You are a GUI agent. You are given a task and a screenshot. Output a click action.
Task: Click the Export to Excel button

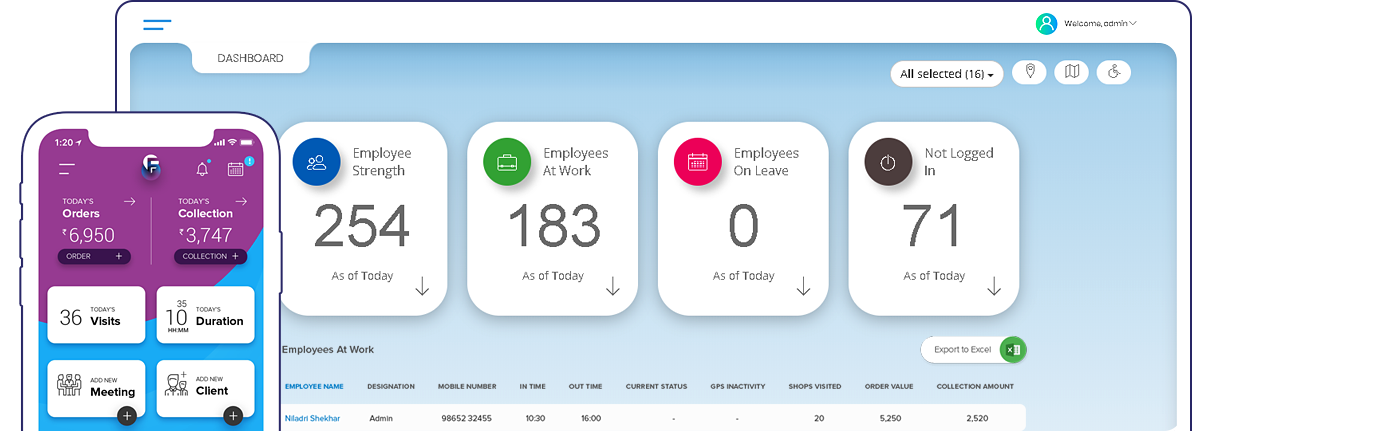point(973,350)
